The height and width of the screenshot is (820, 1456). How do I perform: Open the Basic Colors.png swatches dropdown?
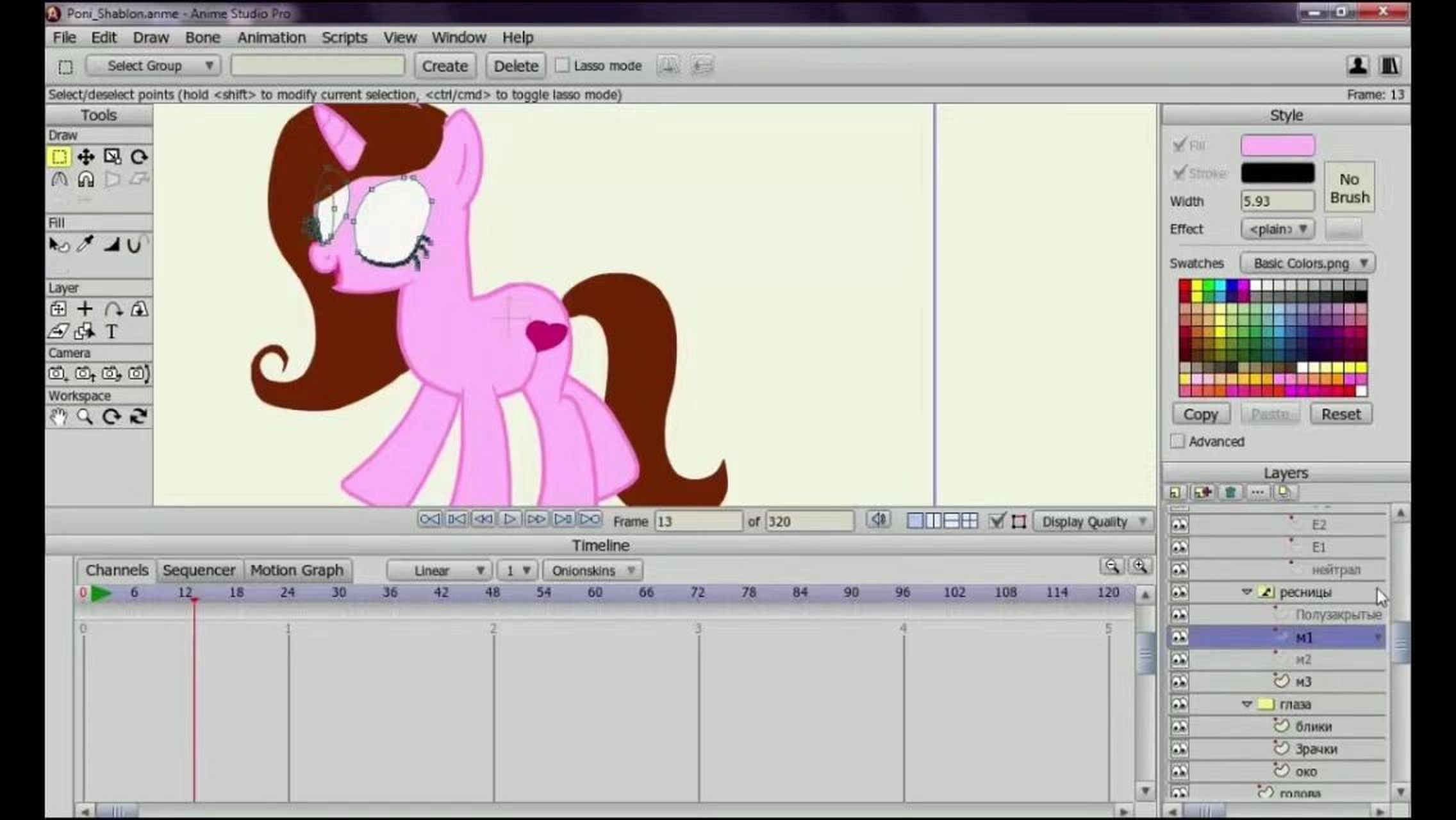click(1308, 263)
